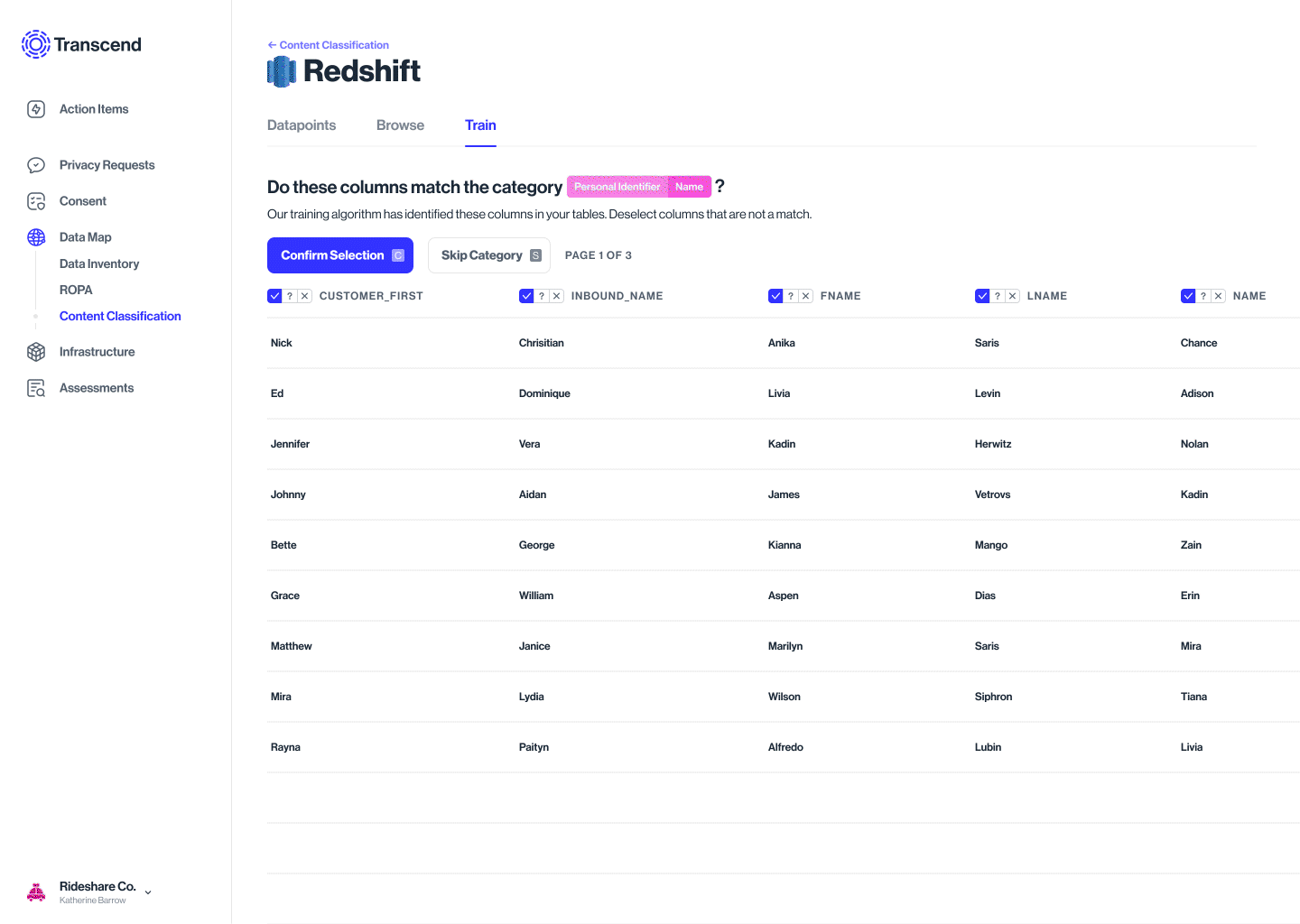Uncheck the INBOUND_NAME column checkbox

[526, 296]
